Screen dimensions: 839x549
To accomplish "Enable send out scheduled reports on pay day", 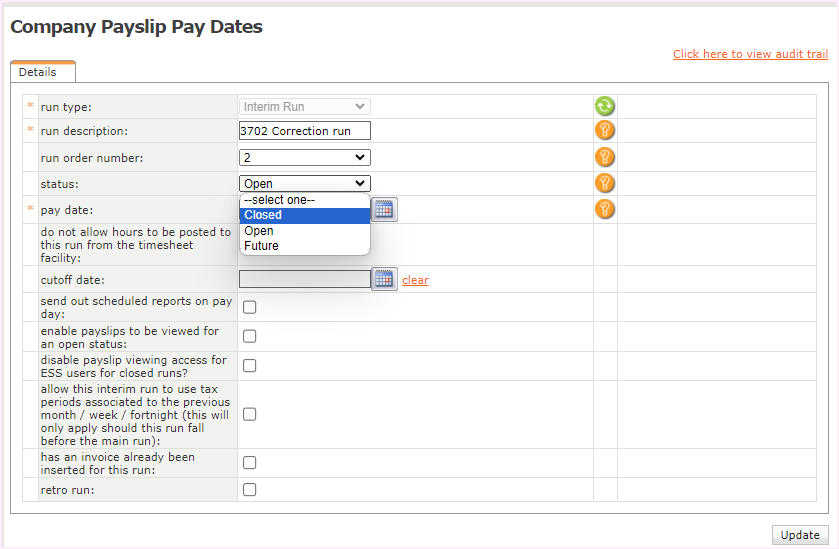I will tap(249, 307).
